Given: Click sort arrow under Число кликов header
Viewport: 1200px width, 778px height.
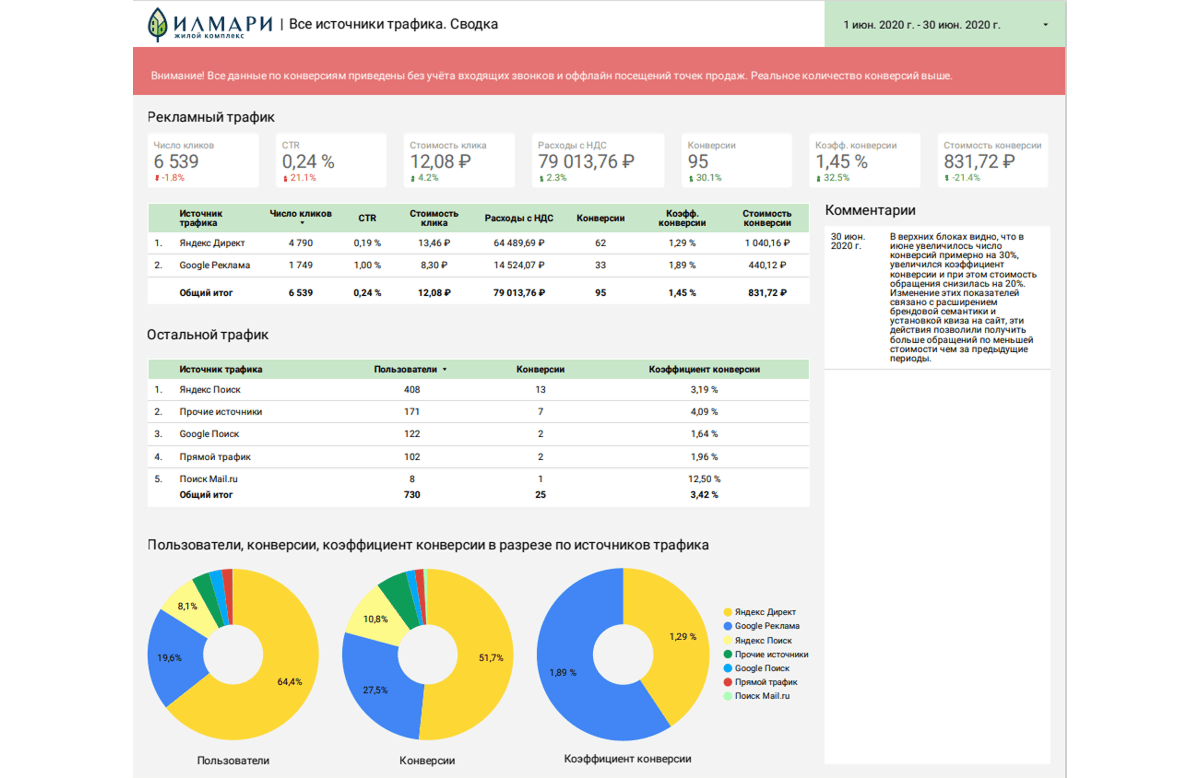Looking at the screenshot, I should (x=301, y=223).
